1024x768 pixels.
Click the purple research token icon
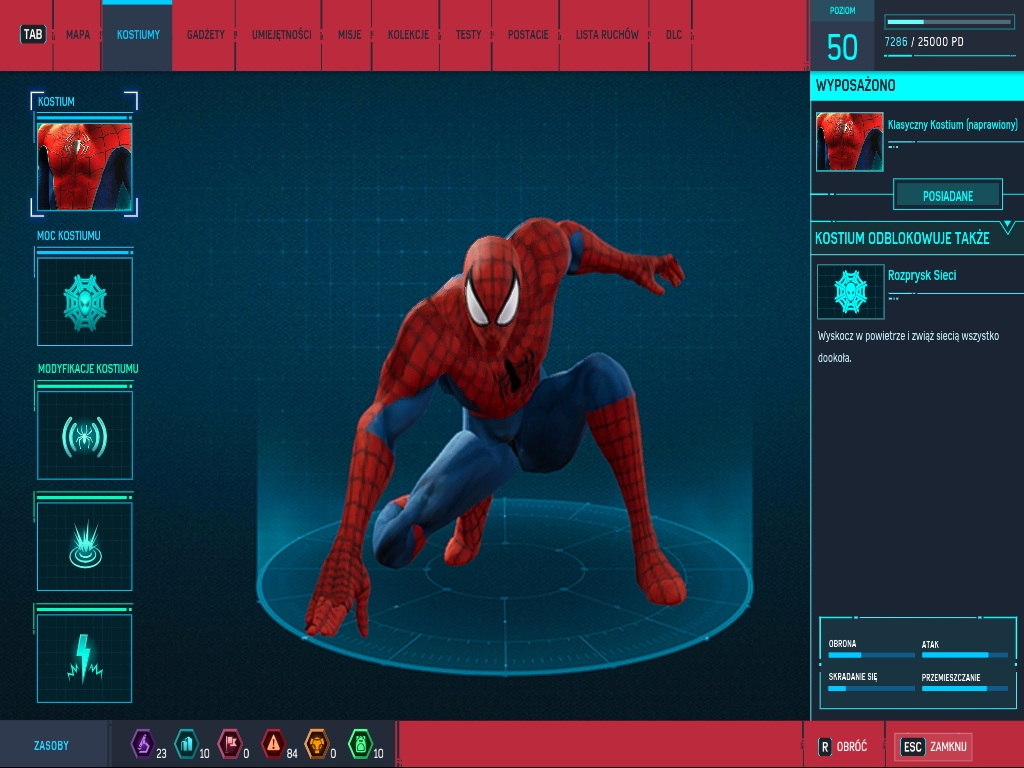click(143, 744)
